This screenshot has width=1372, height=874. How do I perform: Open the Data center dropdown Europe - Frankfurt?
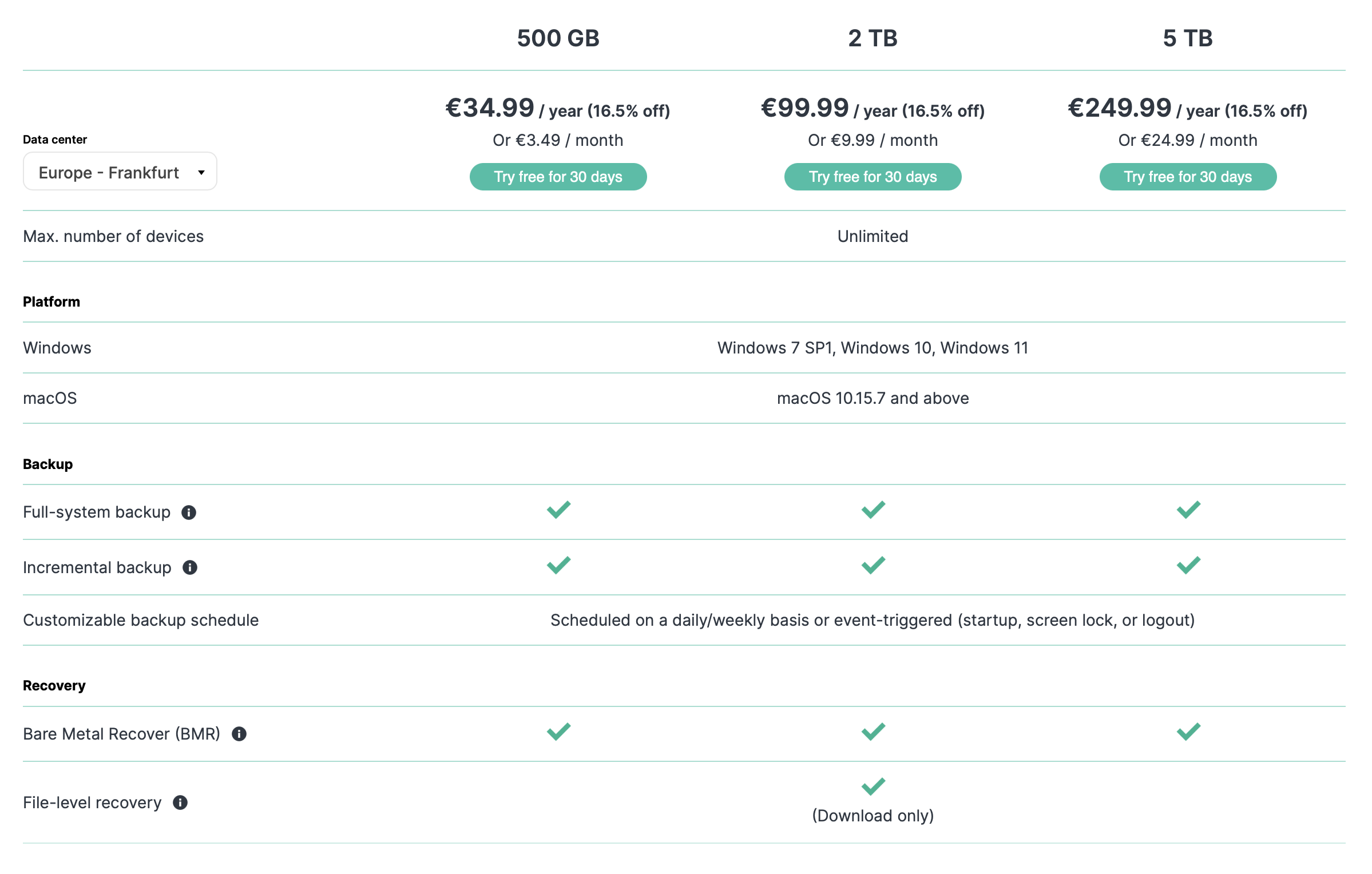tap(120, 172)
